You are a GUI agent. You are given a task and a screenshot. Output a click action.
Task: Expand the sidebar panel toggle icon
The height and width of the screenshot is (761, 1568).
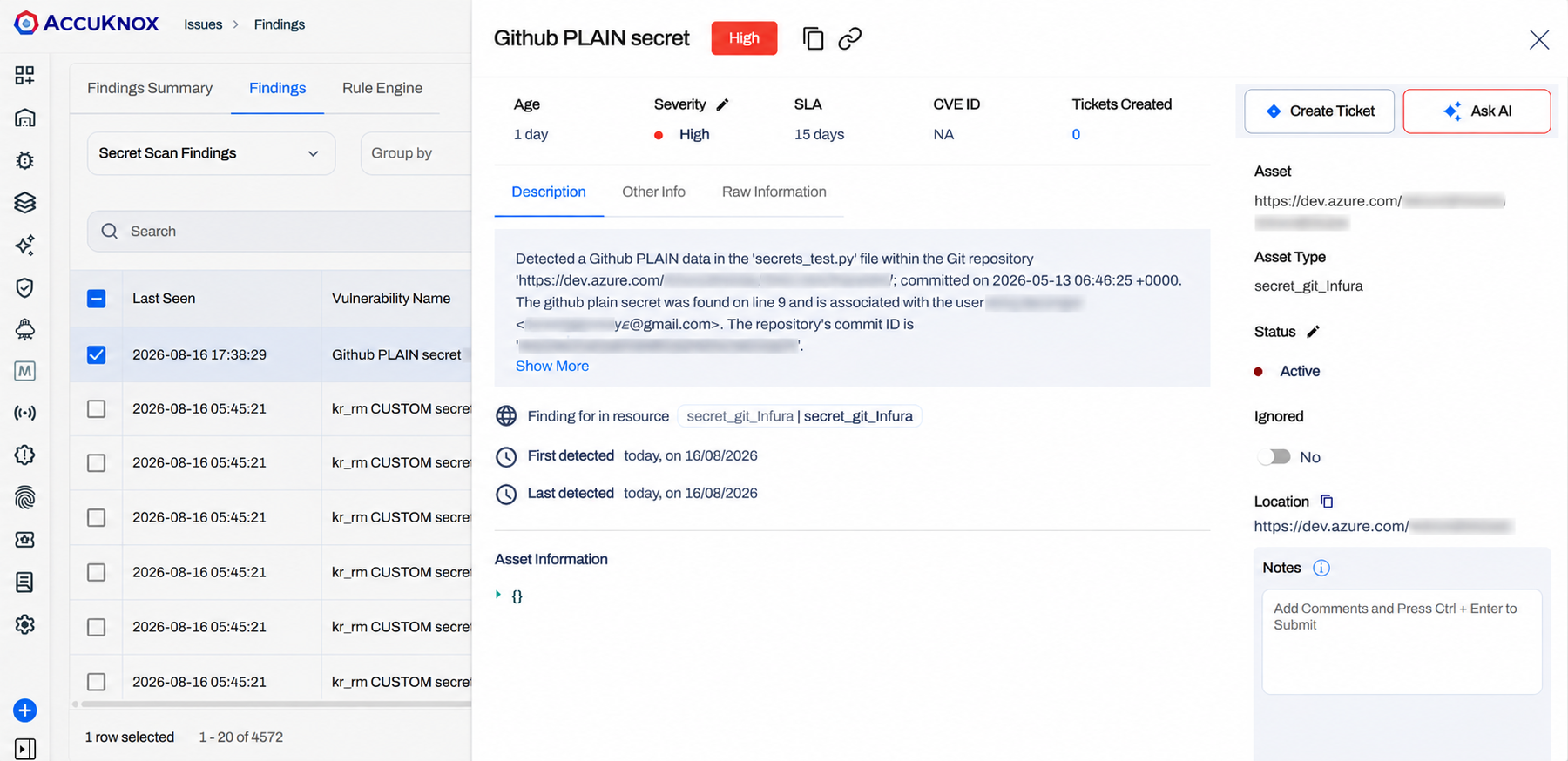(24, 749)
